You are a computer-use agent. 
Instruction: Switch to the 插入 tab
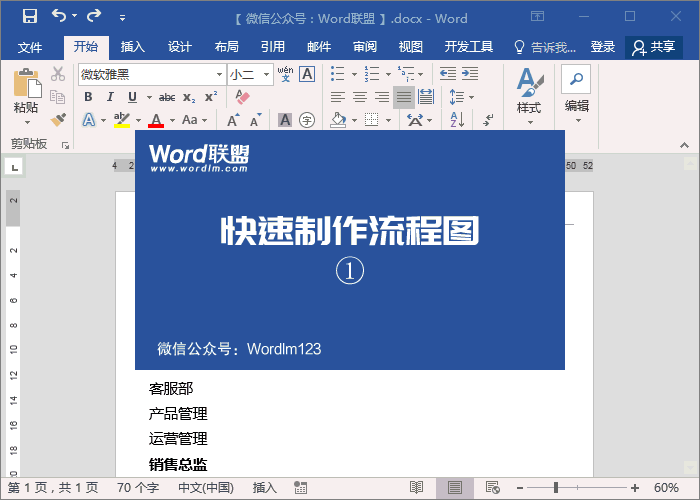[133, 47]
